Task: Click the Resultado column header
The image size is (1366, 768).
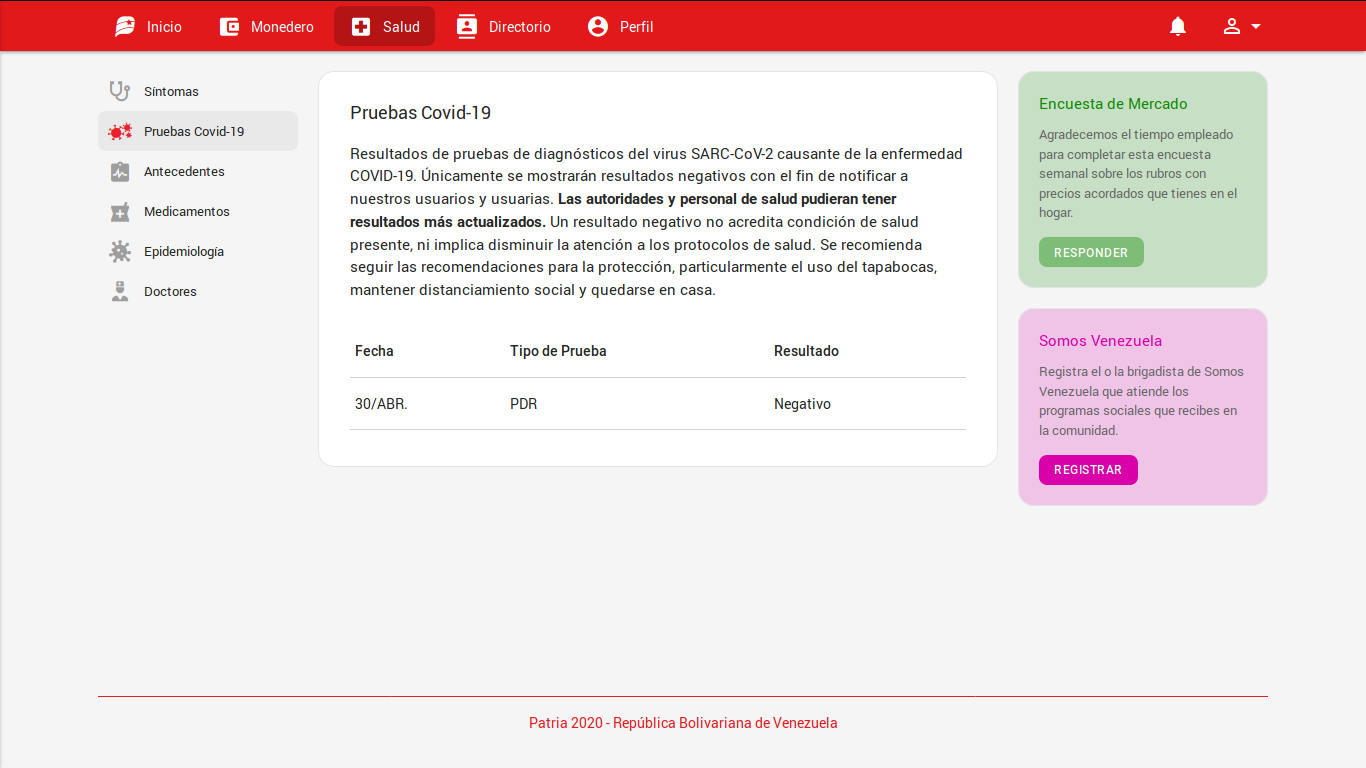Action: (806, 351)
